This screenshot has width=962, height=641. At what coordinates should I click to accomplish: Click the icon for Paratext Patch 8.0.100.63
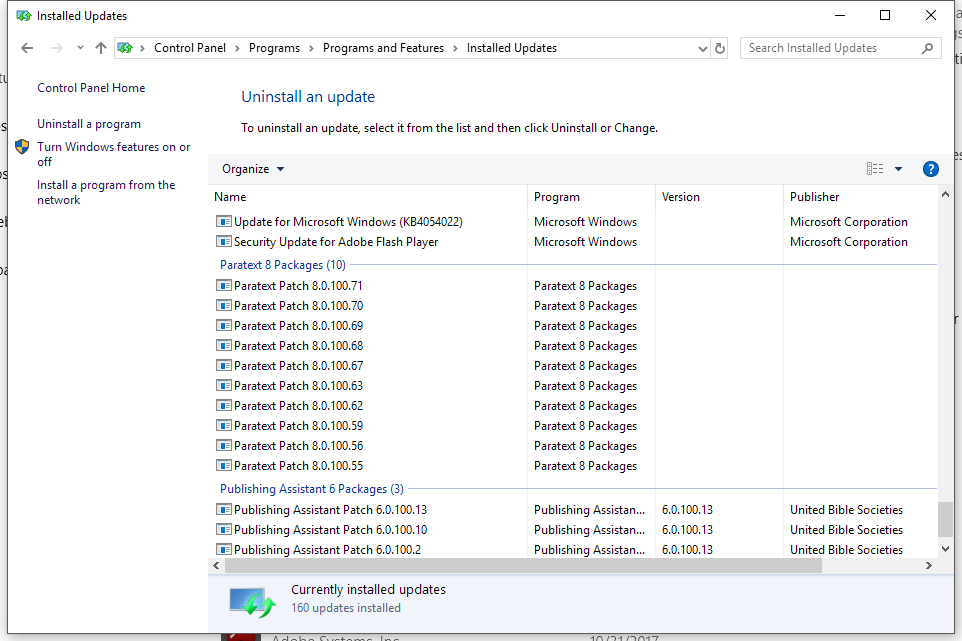pos(223,386)
